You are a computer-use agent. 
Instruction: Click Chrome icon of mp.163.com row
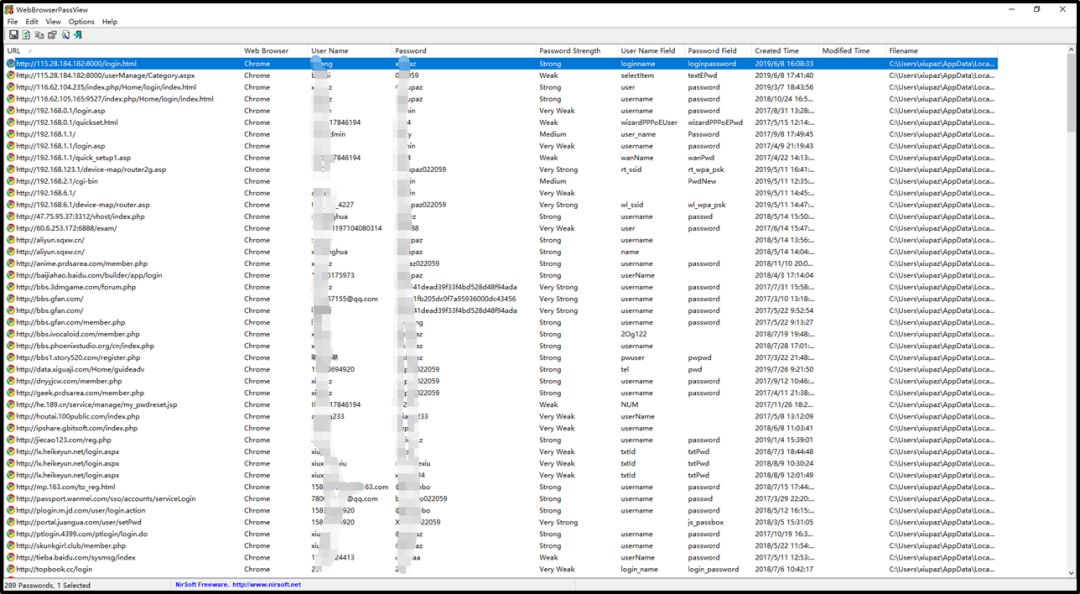[10, 487]
